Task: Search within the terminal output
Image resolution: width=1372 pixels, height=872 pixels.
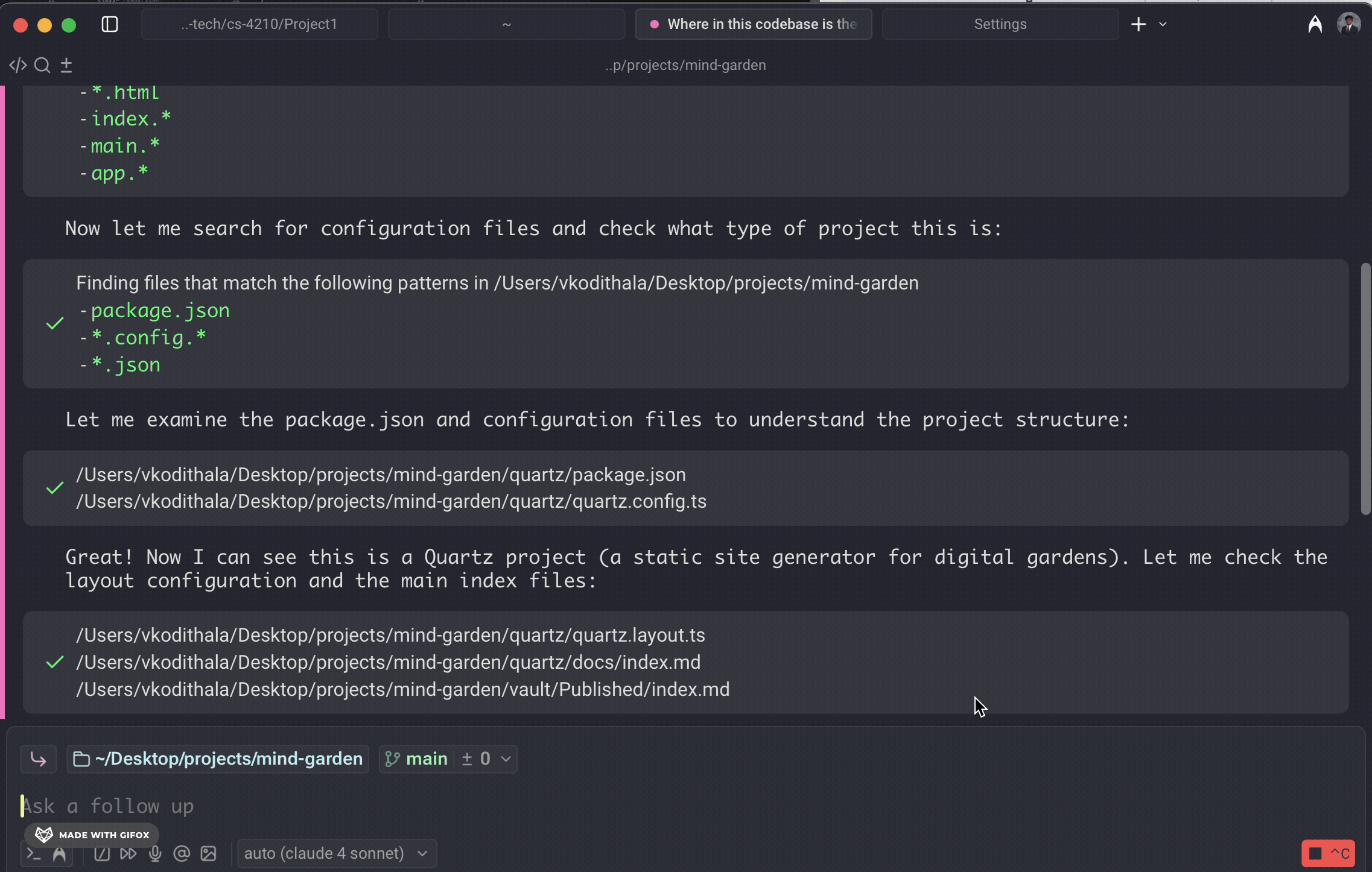Action: point(41,65)
